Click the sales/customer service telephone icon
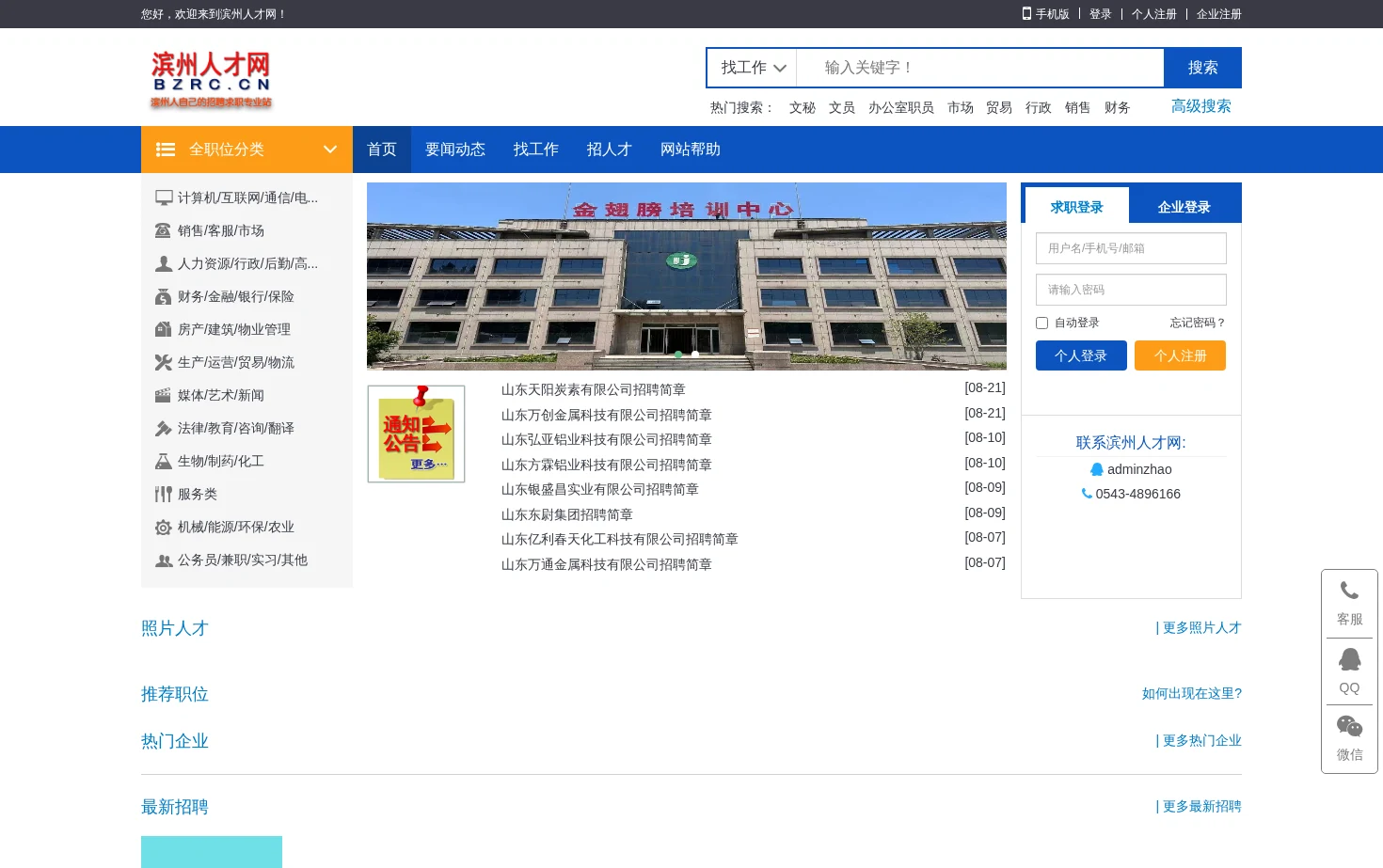The width and height of the screenshot is (1383, 868). pos(164,230)
